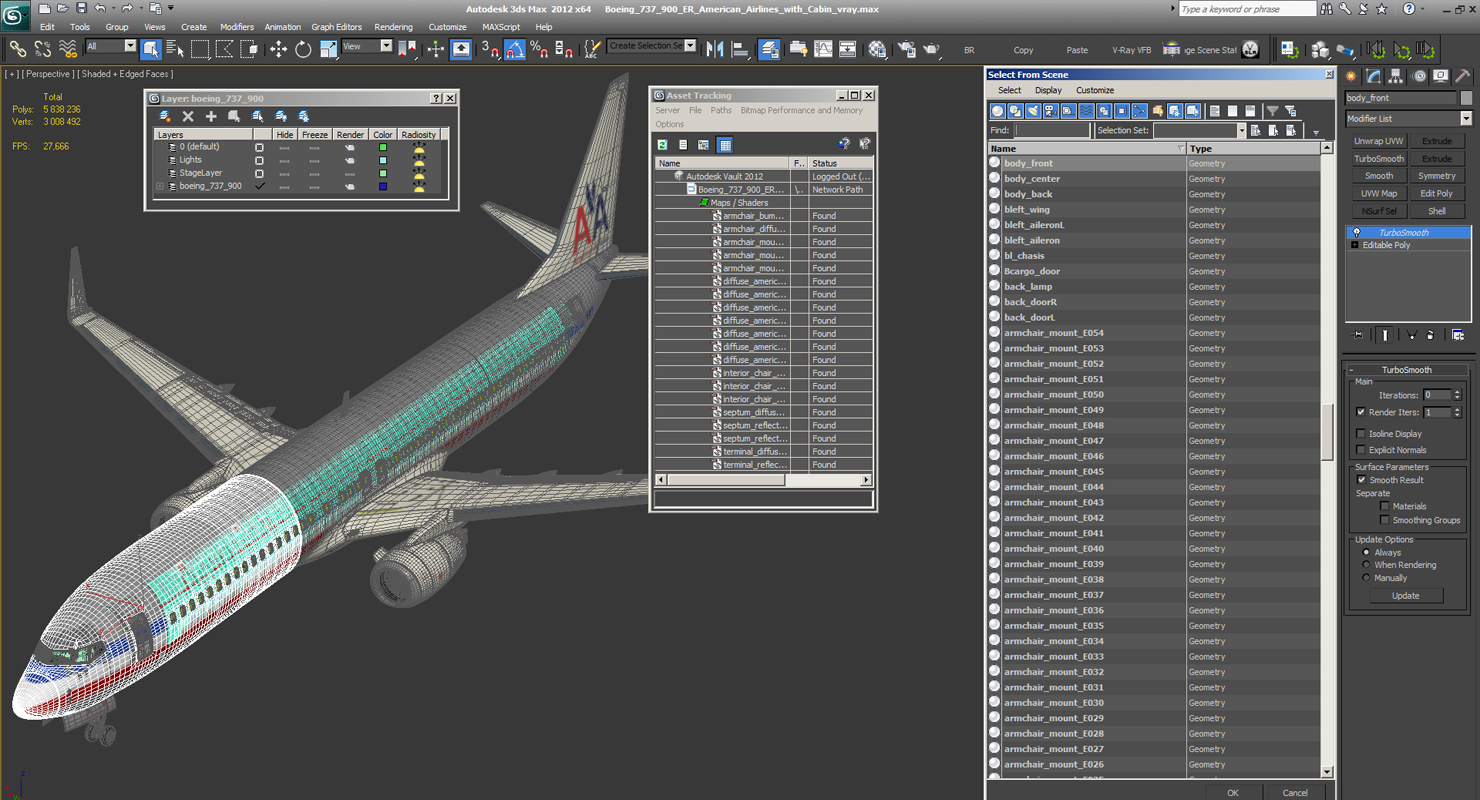This screenshot has width=1480, height=800.
Task: Click the Symmetry modifier button
Action: (1437, 176)
